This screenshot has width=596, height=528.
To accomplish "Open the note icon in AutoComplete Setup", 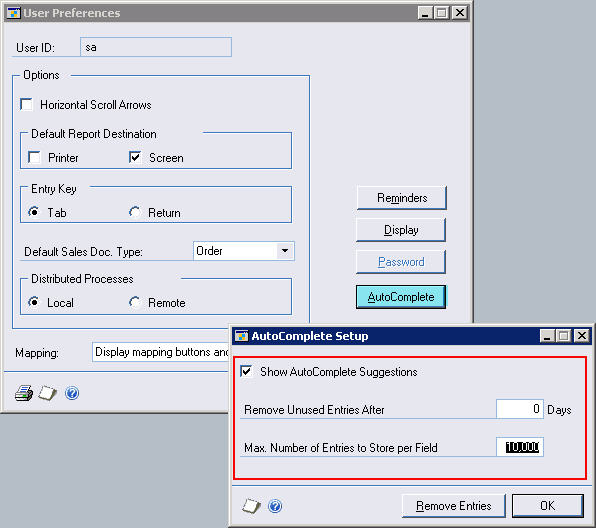I will tap(251, 506).
